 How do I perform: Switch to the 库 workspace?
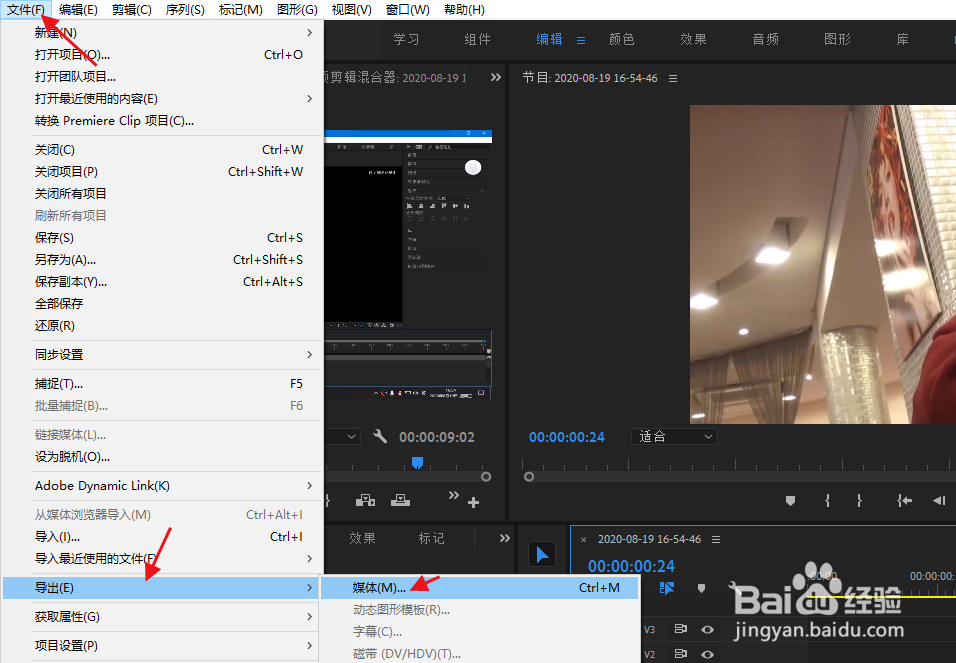(902, 40)
